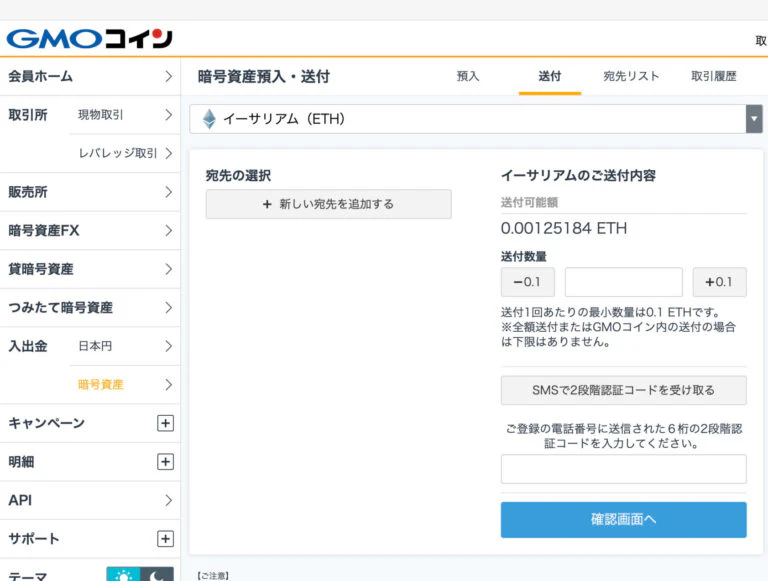Image resolution: width=768 pixels, height=581 pixels.
Task: Click the chevron next to API
Action: click(168, 500)
